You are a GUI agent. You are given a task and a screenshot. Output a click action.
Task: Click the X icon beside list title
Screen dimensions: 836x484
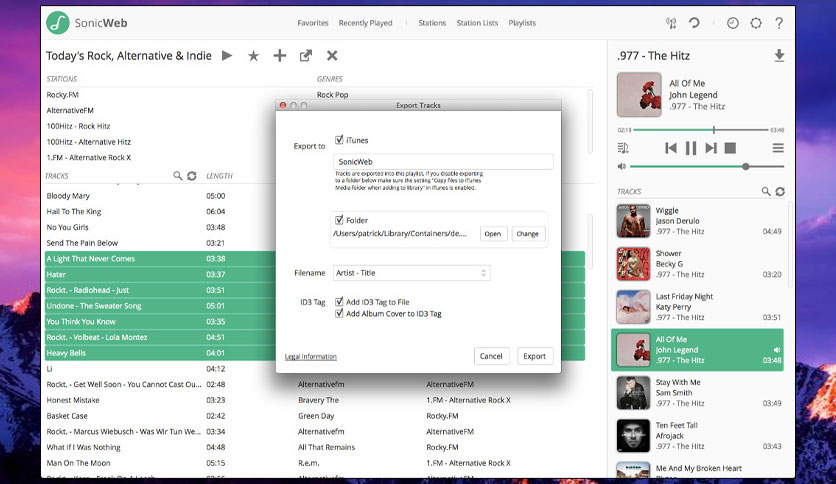[332, 55]
